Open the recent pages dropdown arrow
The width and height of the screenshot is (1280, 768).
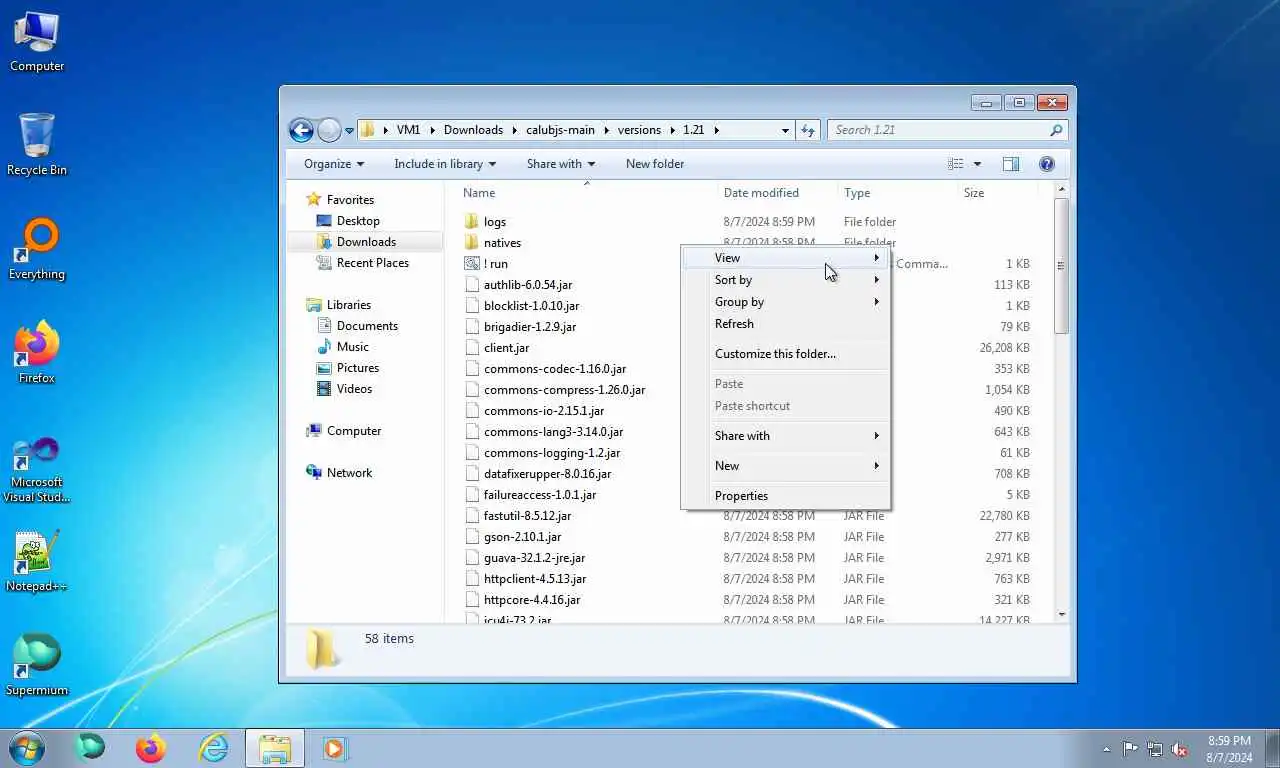(x=349, y=130)
